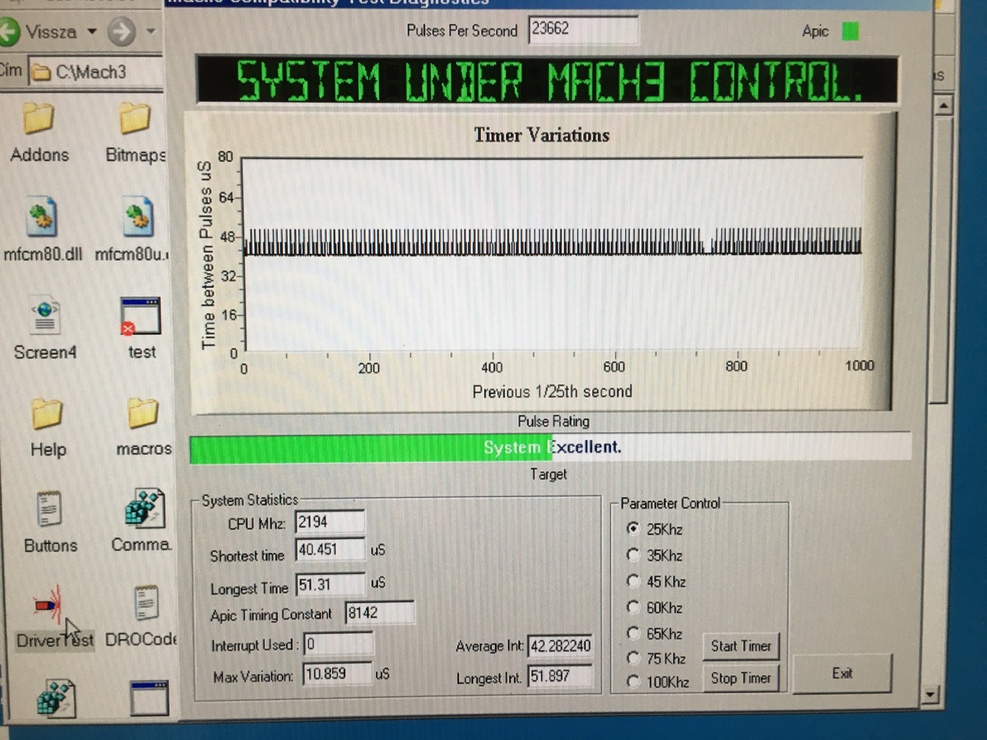Click the Exit button
Viewport: 987px width, 740px height.
click(x=842, y=673)
